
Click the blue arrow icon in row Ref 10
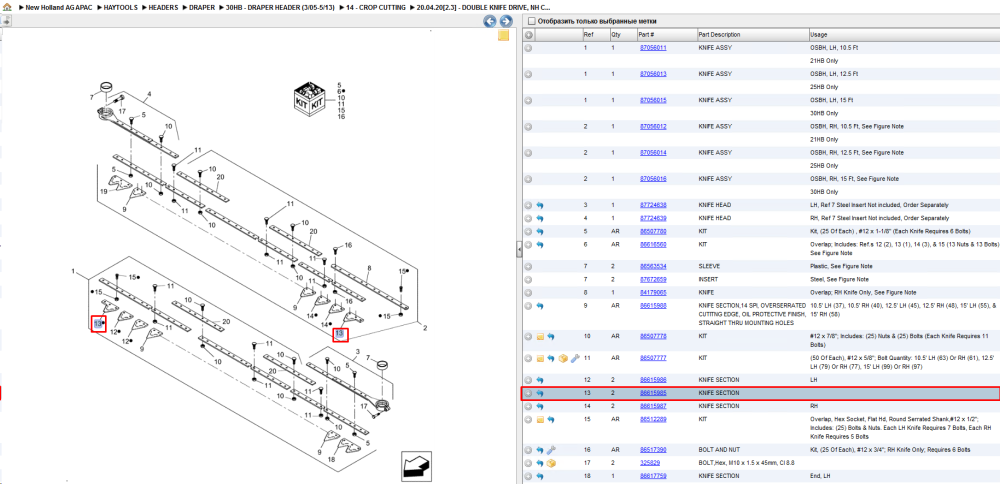551,336
